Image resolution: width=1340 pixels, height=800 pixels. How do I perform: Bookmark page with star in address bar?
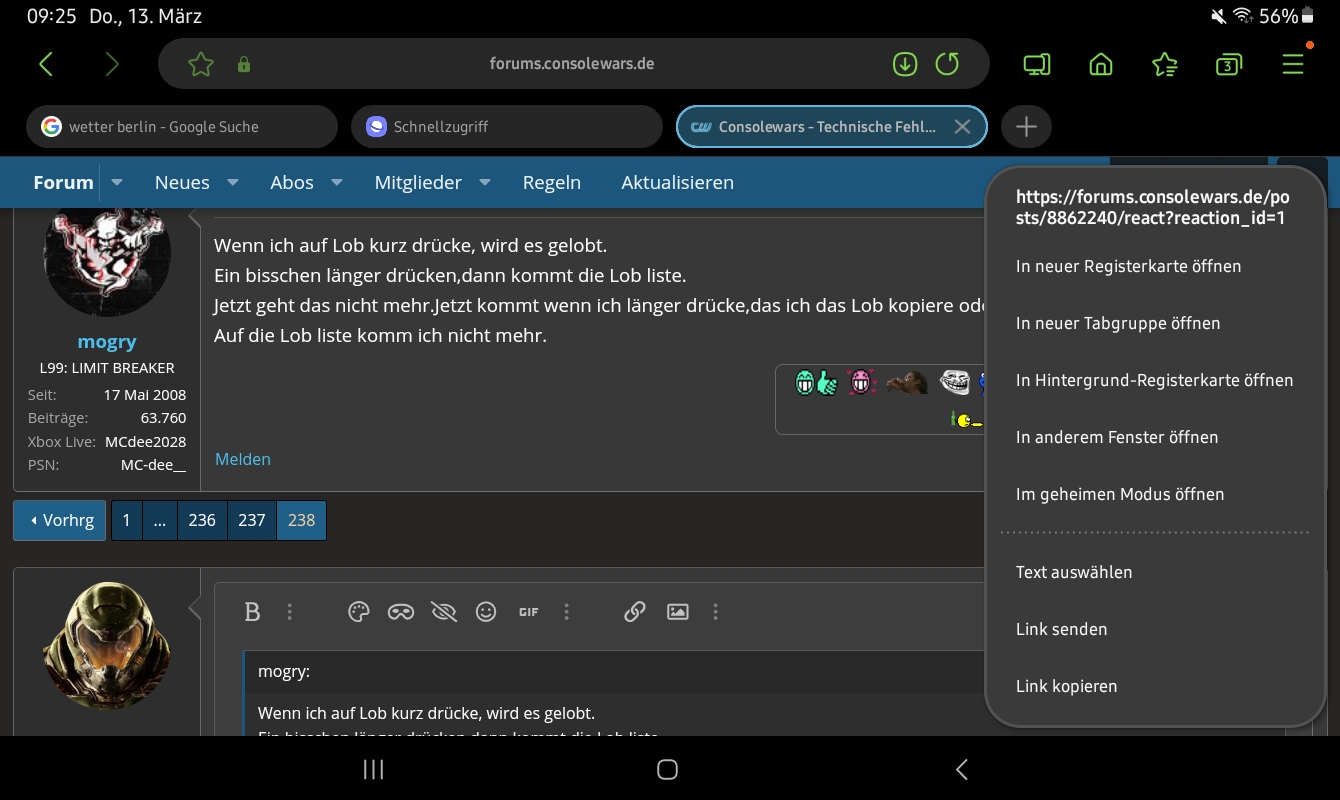[201, 64]
